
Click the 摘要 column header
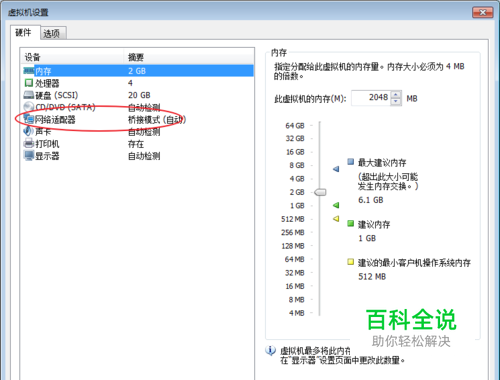click(x=189, y=57)
